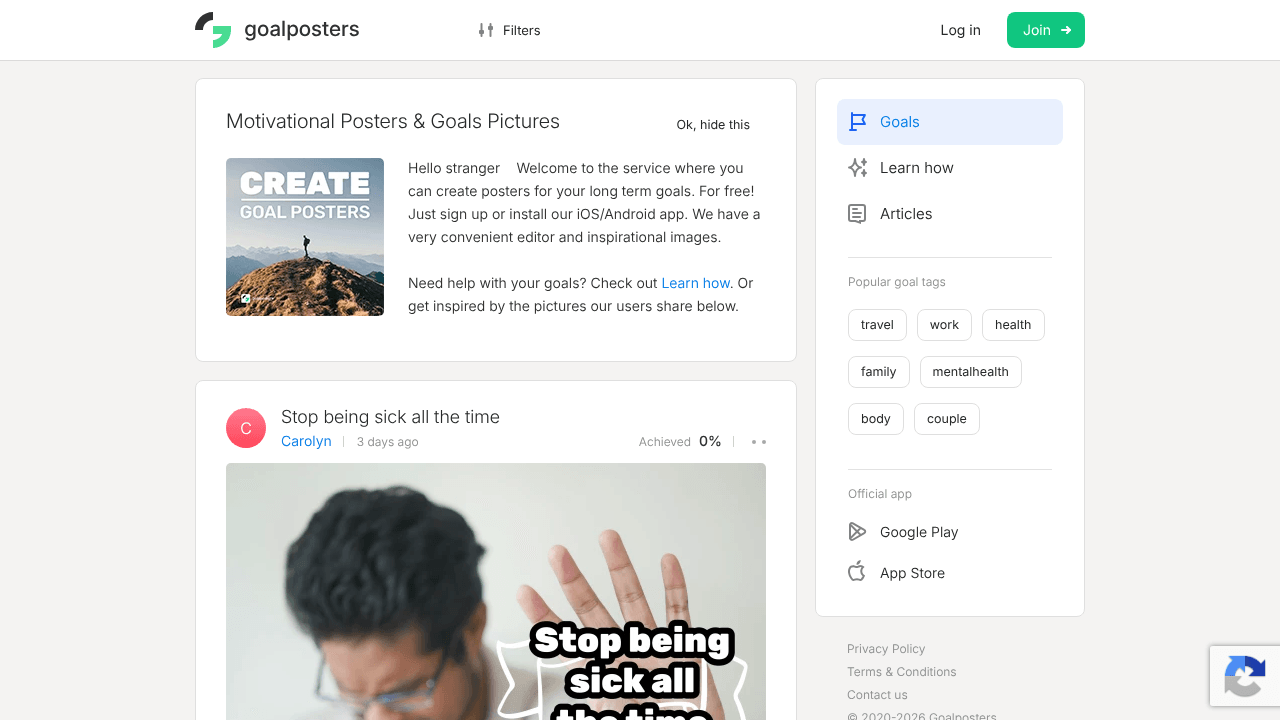Click the Official app label
The height and width of the screenshot is (720, 1280).
(x=880, y=494)
